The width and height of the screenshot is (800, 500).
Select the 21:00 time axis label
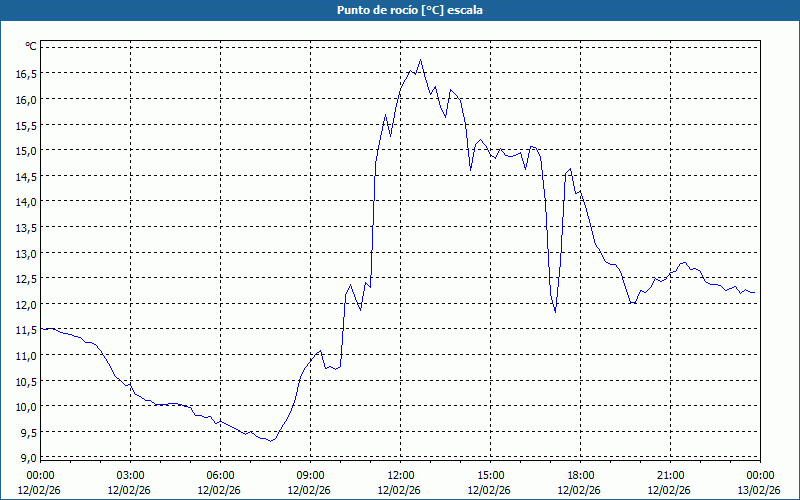click(670, 475)
